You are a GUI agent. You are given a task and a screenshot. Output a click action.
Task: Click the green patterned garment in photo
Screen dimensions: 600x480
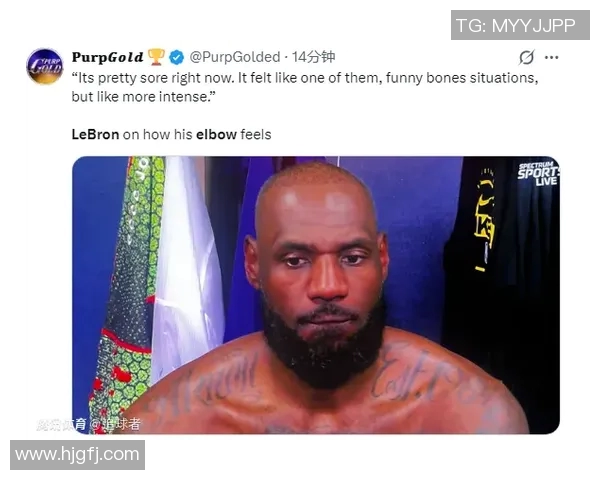click(128, 291)
